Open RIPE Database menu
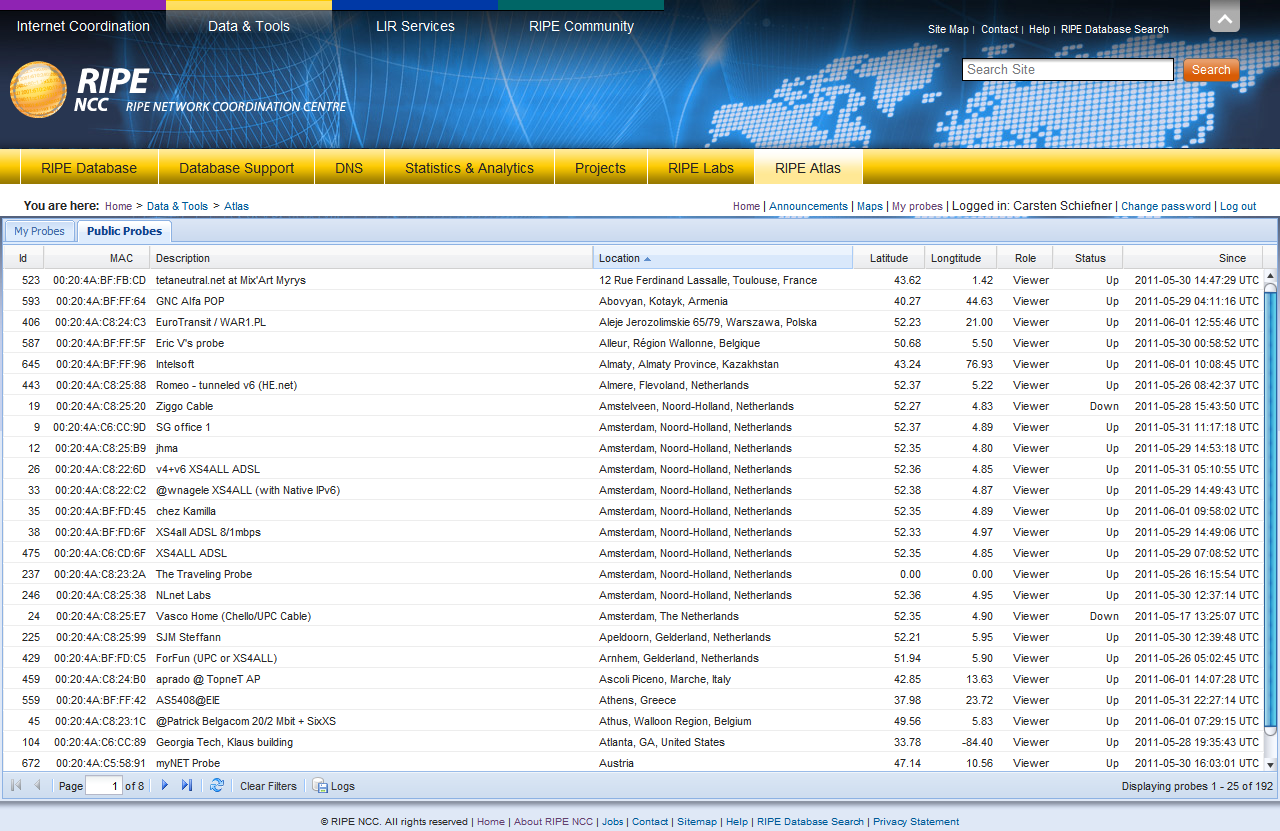This screenshot has height=831, width=1280. [x=88, y=168]
